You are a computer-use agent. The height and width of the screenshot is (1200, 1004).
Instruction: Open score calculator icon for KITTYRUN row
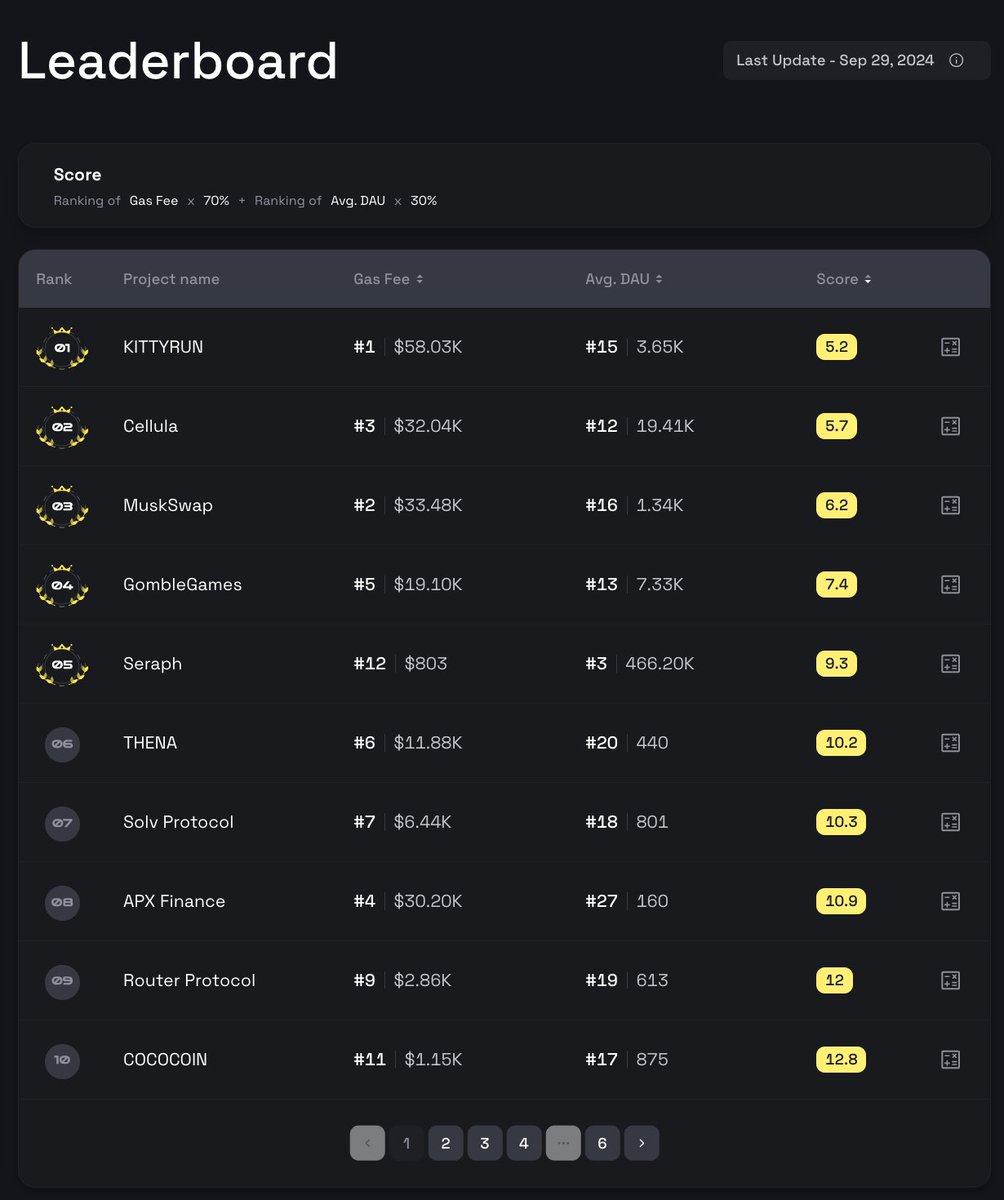pos(950,347)
